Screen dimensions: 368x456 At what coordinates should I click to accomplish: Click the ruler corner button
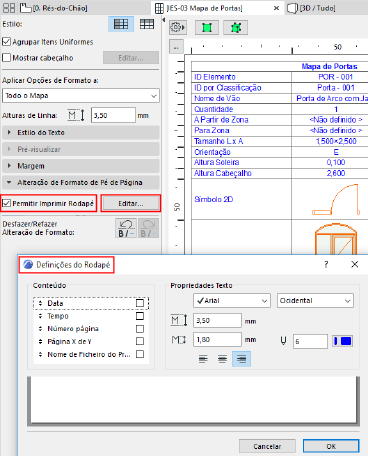176,47
